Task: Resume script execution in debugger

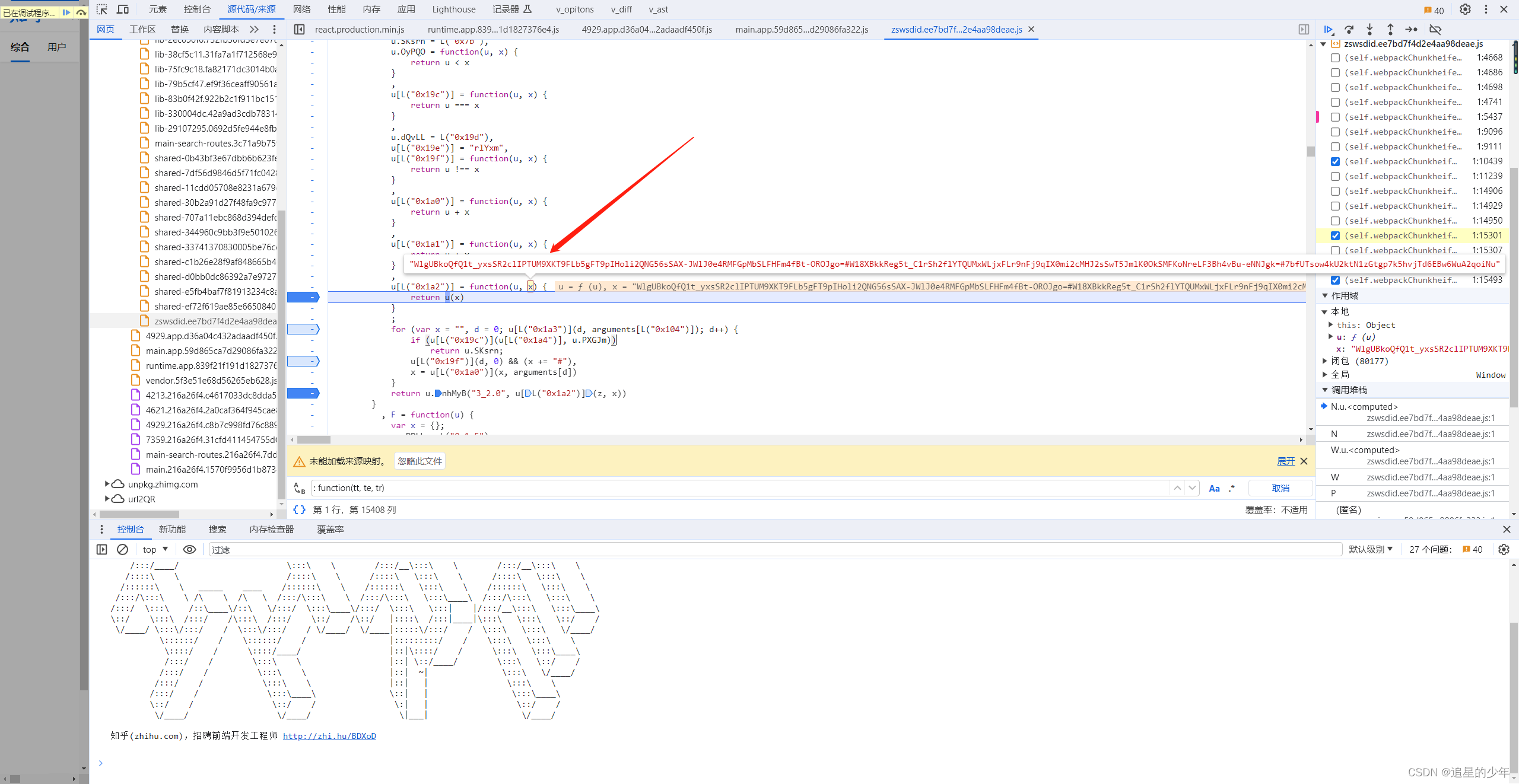Action: click(1328, 29)
